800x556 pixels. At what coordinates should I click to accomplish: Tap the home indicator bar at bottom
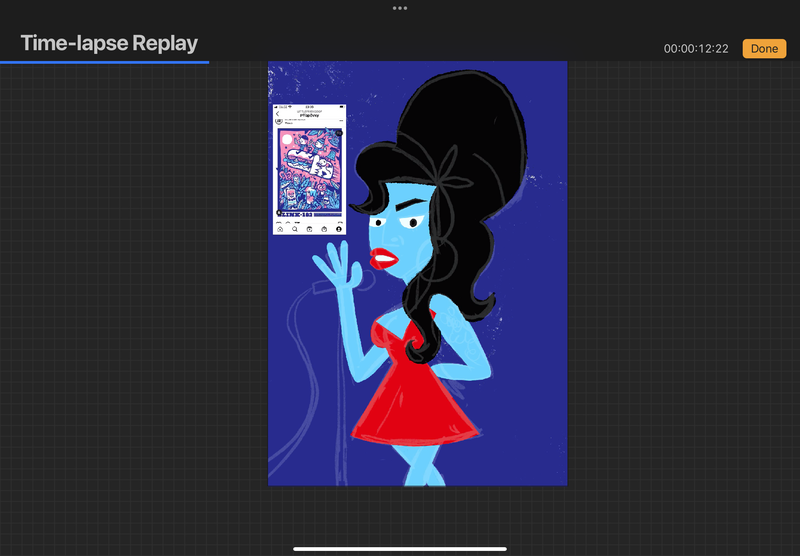[400, 548]
